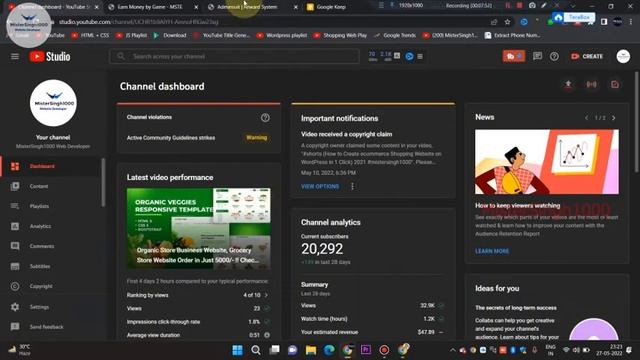Open the Channel violations help icon
The width and height of the screenshot is (640, 360).
265,118
